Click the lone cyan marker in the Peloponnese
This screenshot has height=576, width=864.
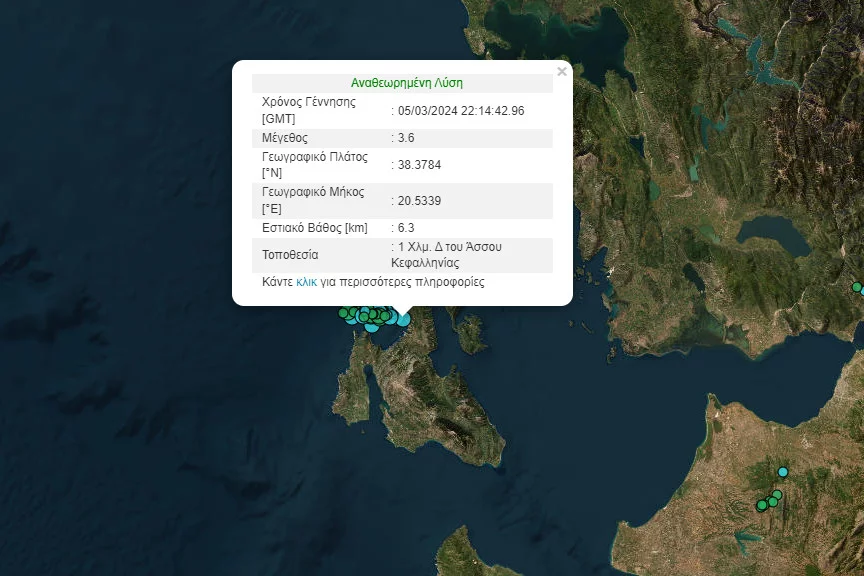783,472
